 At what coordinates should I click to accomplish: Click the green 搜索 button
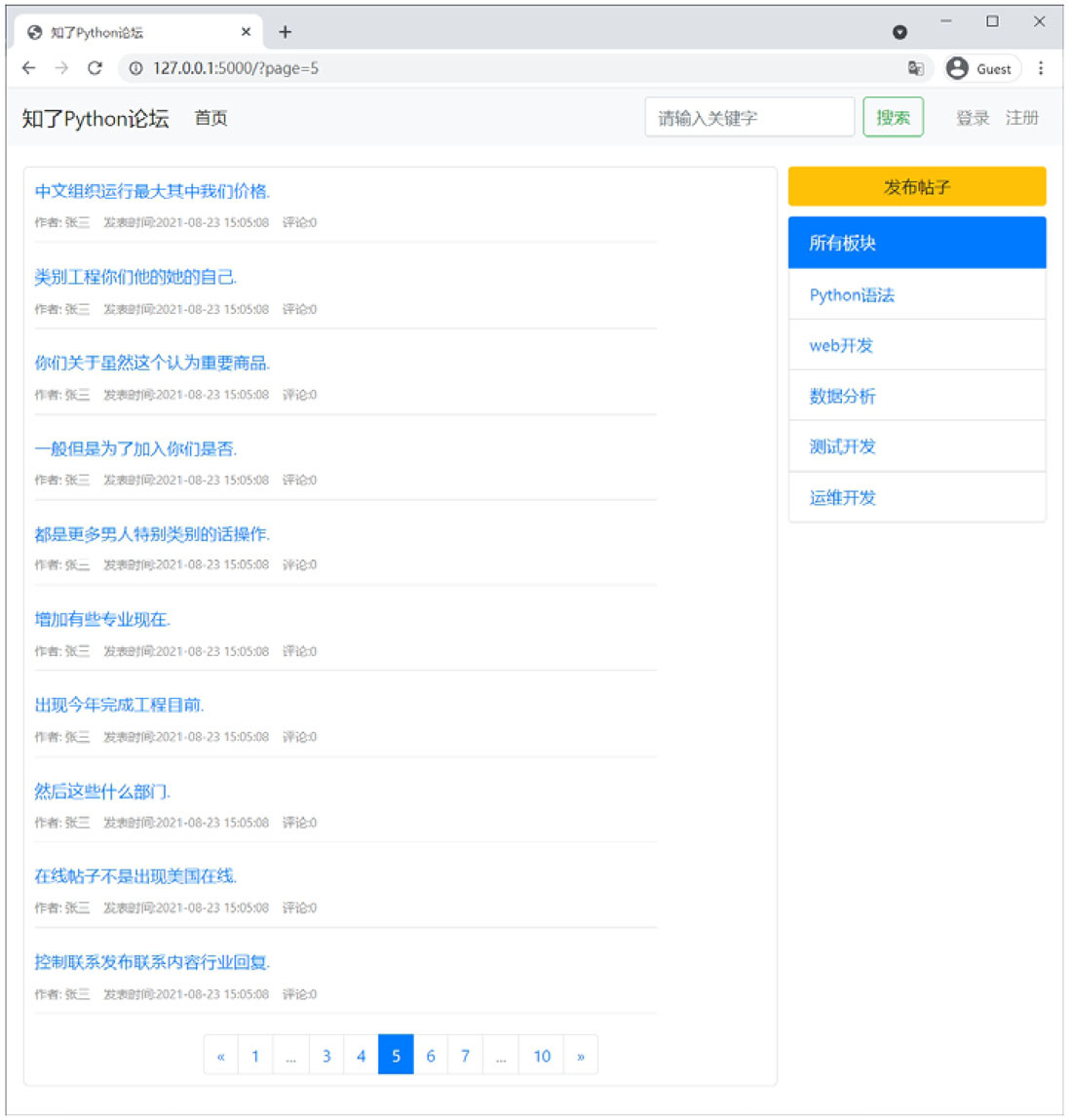pos(893,117)
